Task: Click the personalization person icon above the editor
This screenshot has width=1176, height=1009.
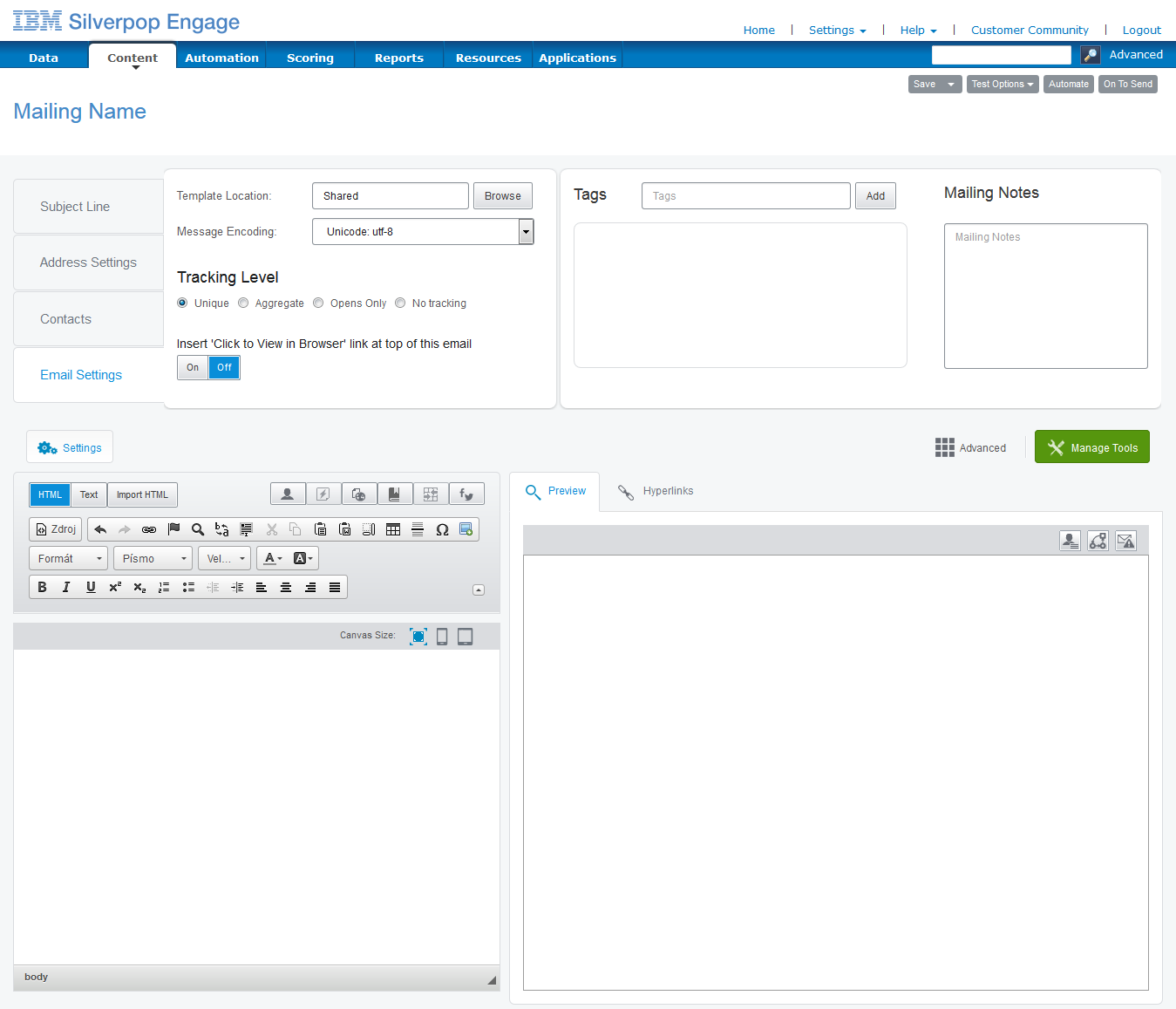Action: tap(288, 494)
